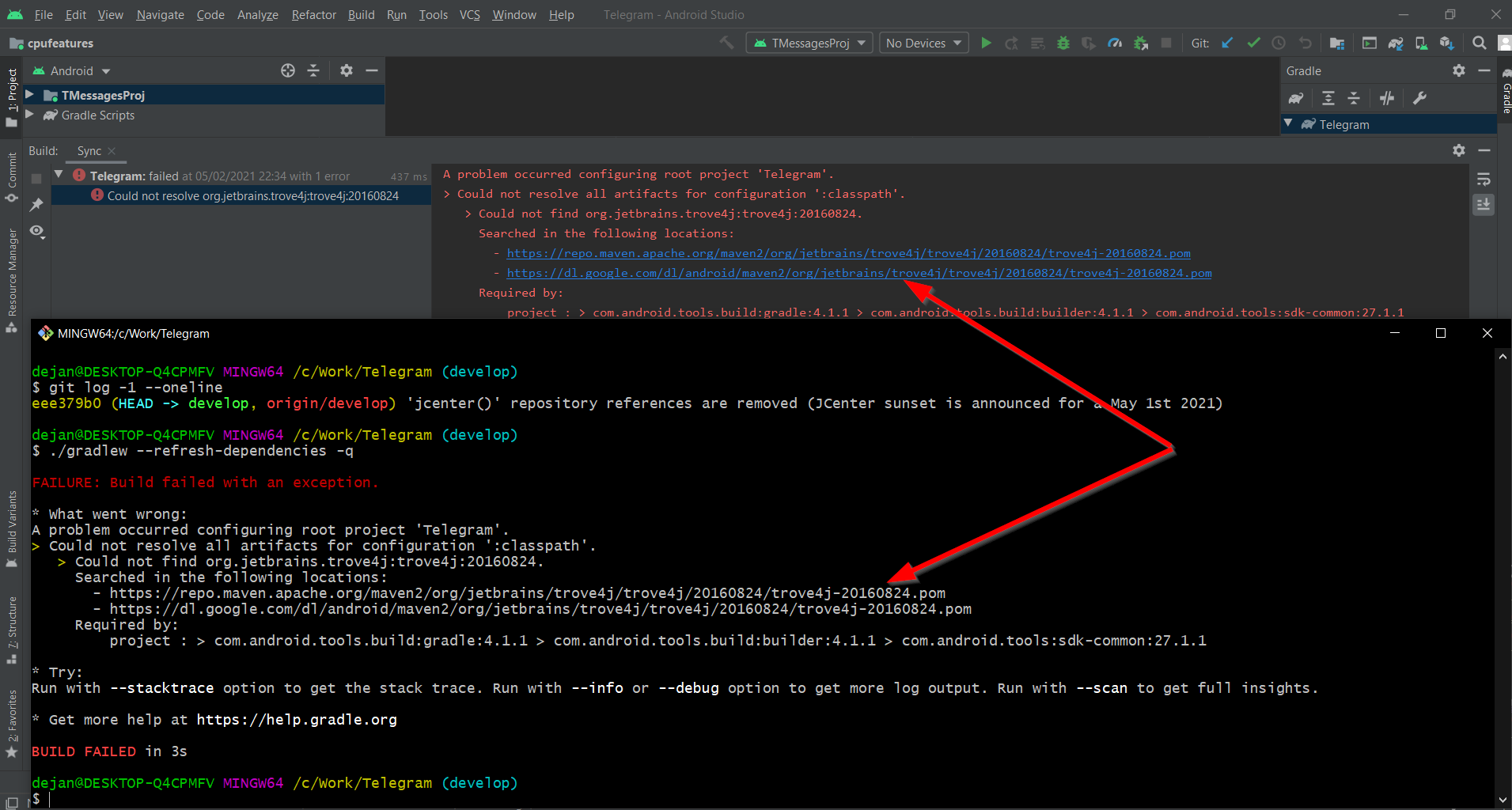This screenshot has width=1512, height=810.
Task: Run the app with the green play button
Action: click(986, 43)
